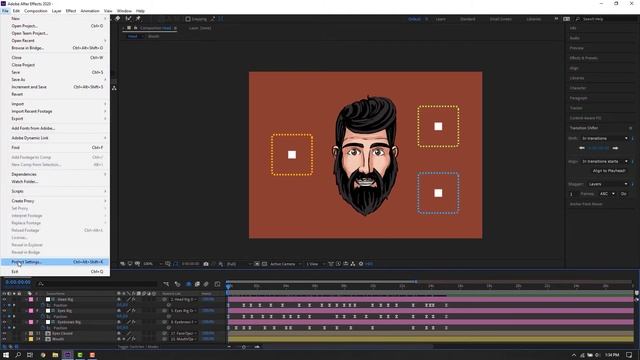Viewport: 640px width, 360px height.
Task: Click Increment and Save menu entry
Action: click(x=55, y=87)
